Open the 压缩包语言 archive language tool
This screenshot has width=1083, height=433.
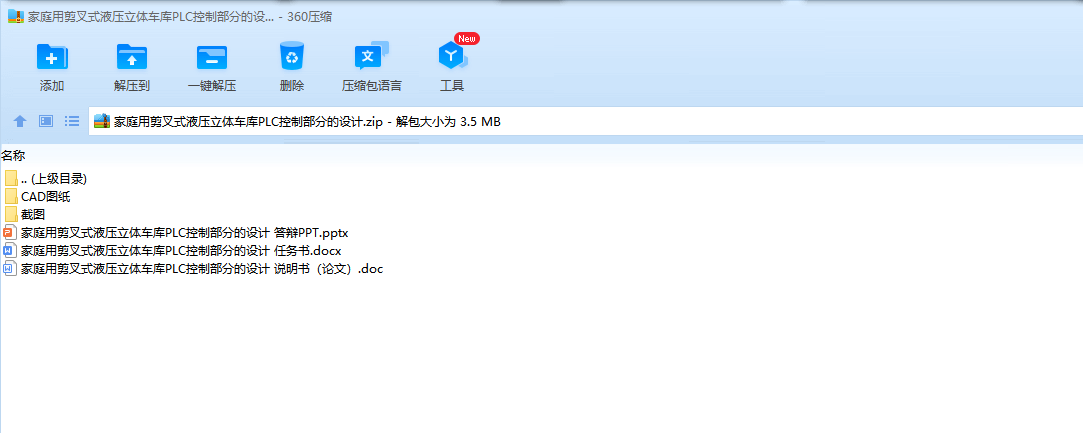[x=372, y=57]
